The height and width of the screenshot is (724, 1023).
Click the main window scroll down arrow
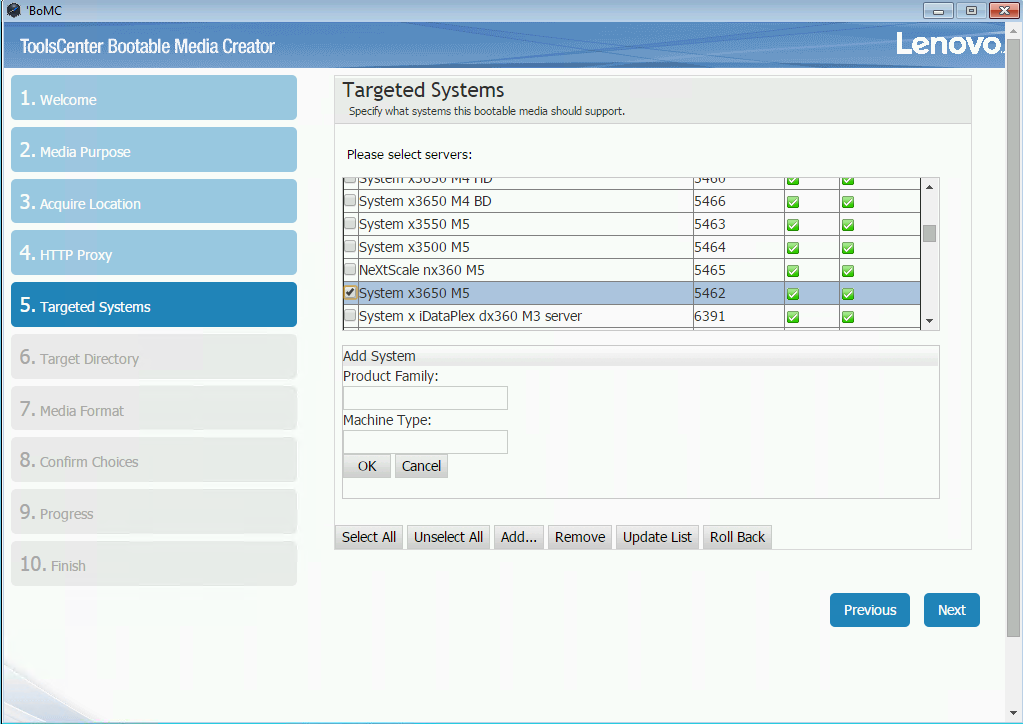click(1013, 714)
